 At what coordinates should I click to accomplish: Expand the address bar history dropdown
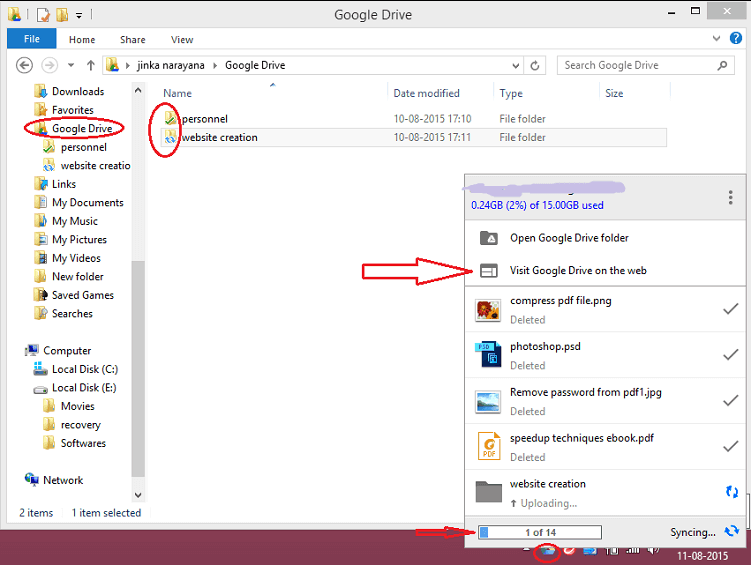click(515, 66)
